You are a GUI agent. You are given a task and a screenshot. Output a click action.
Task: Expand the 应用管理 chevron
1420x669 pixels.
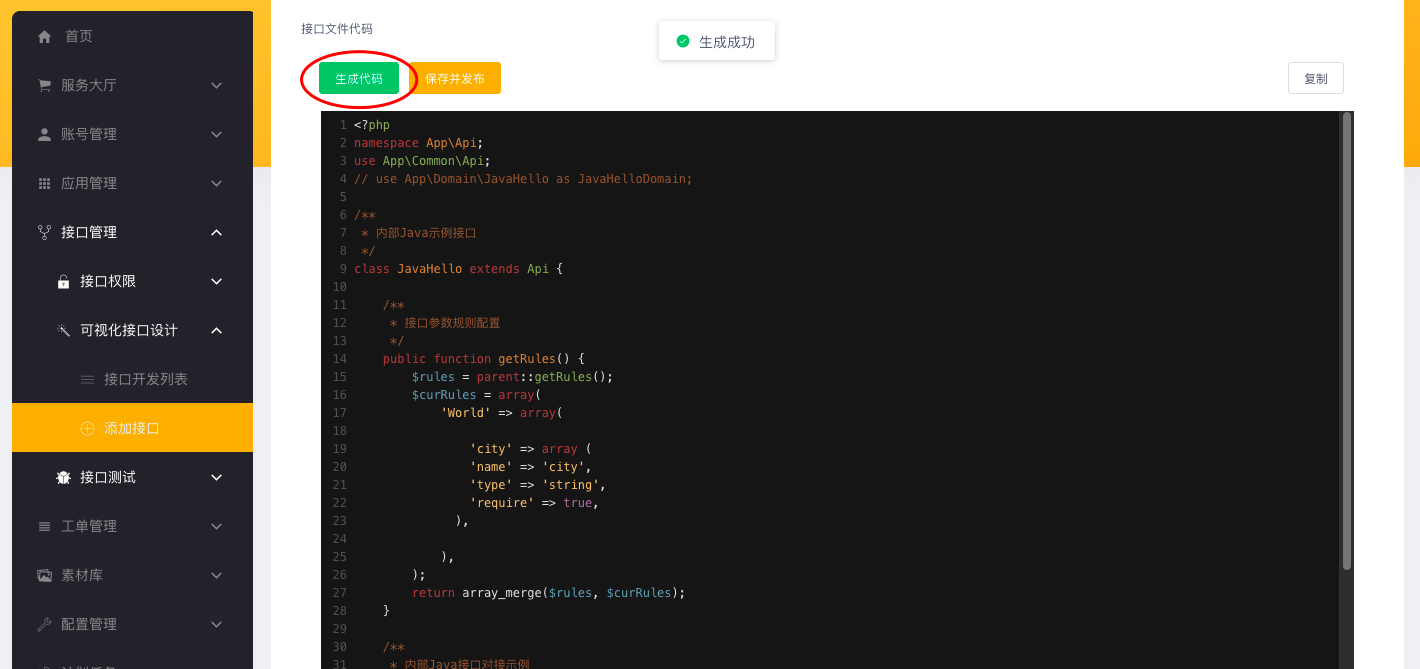coord(216,183)
